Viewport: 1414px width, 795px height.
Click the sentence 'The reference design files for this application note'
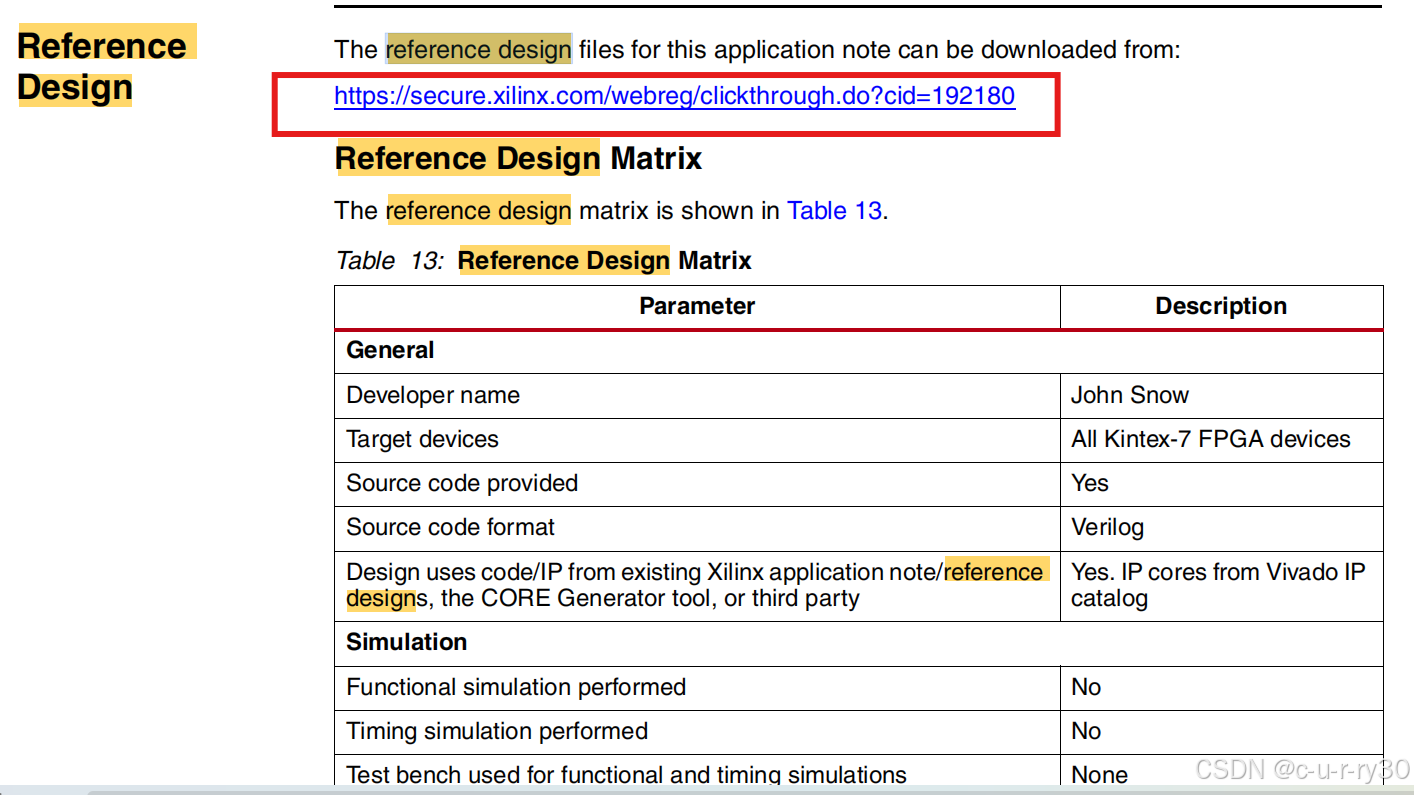[x=757, y=49]
